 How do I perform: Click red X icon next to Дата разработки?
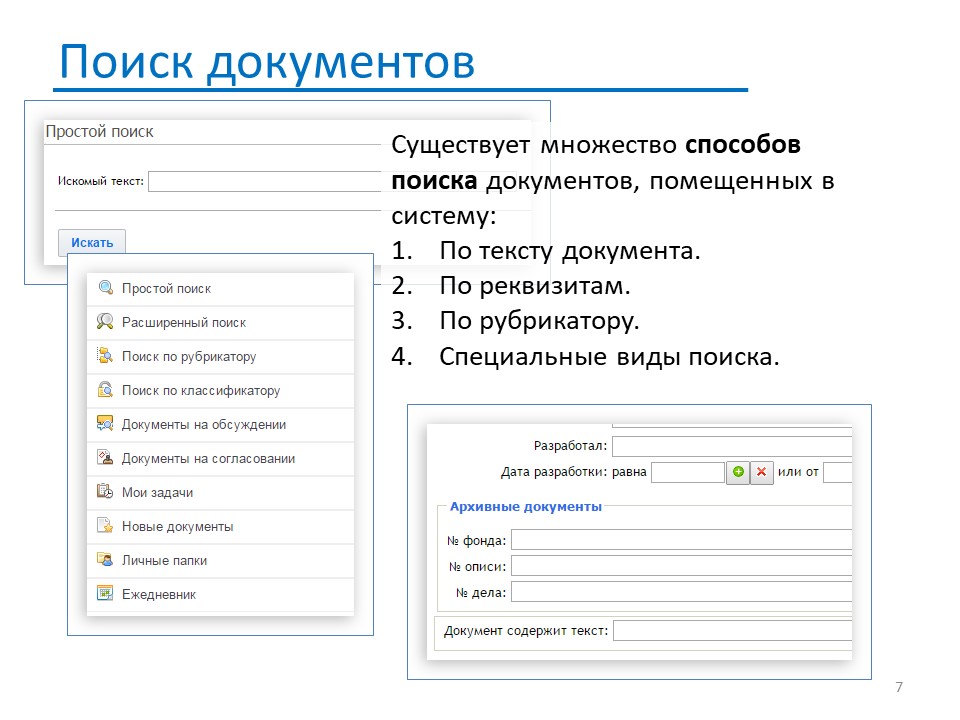(762, 472)
